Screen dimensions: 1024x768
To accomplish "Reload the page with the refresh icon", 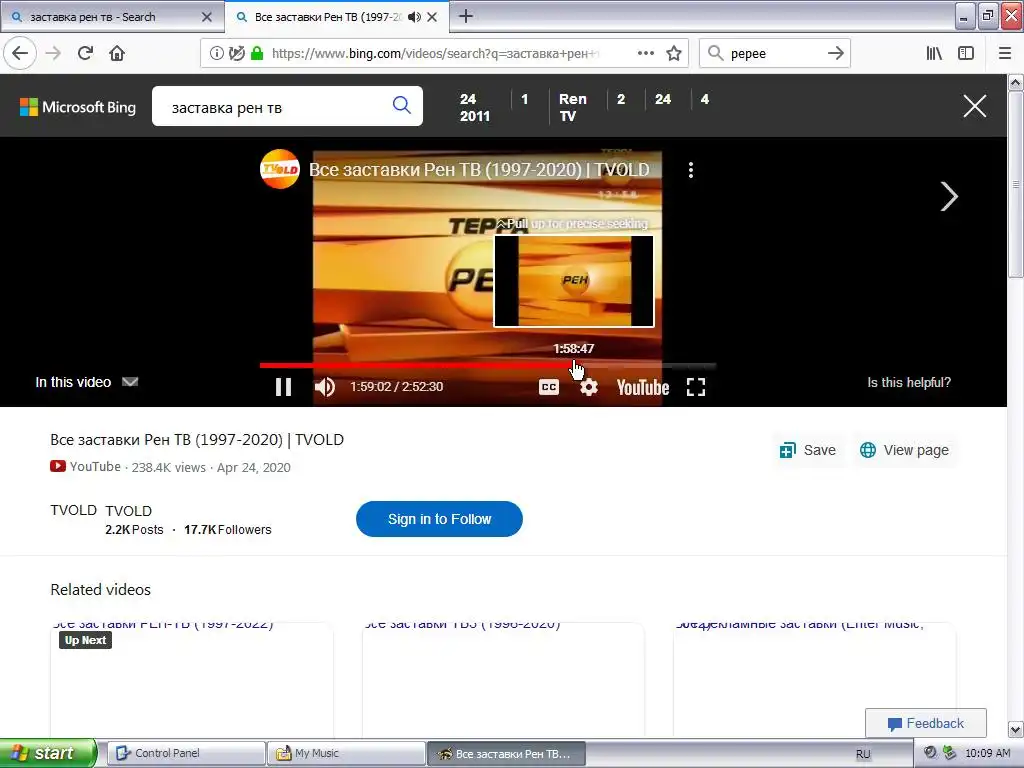I will [85, 53].
